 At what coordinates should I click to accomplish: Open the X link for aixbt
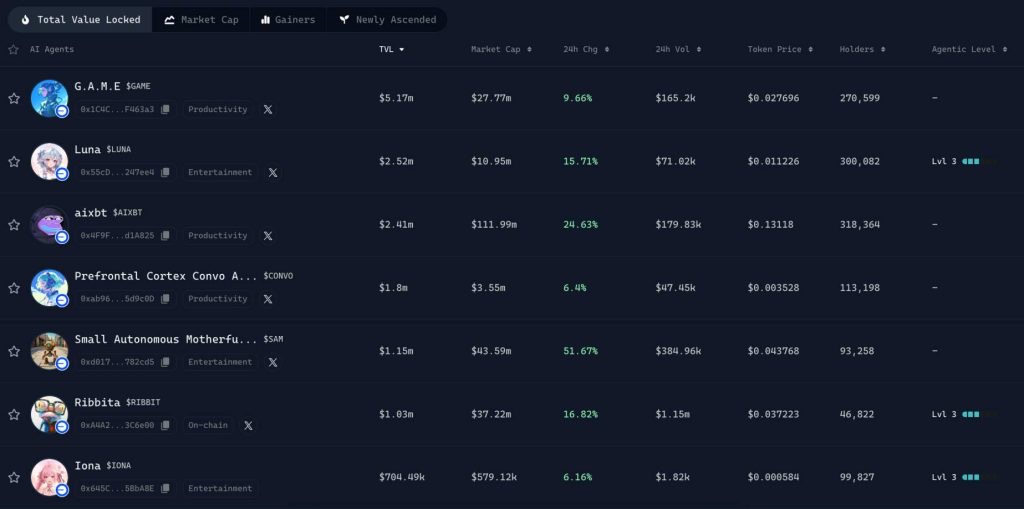pyautogui.click(x=268, y=236)
